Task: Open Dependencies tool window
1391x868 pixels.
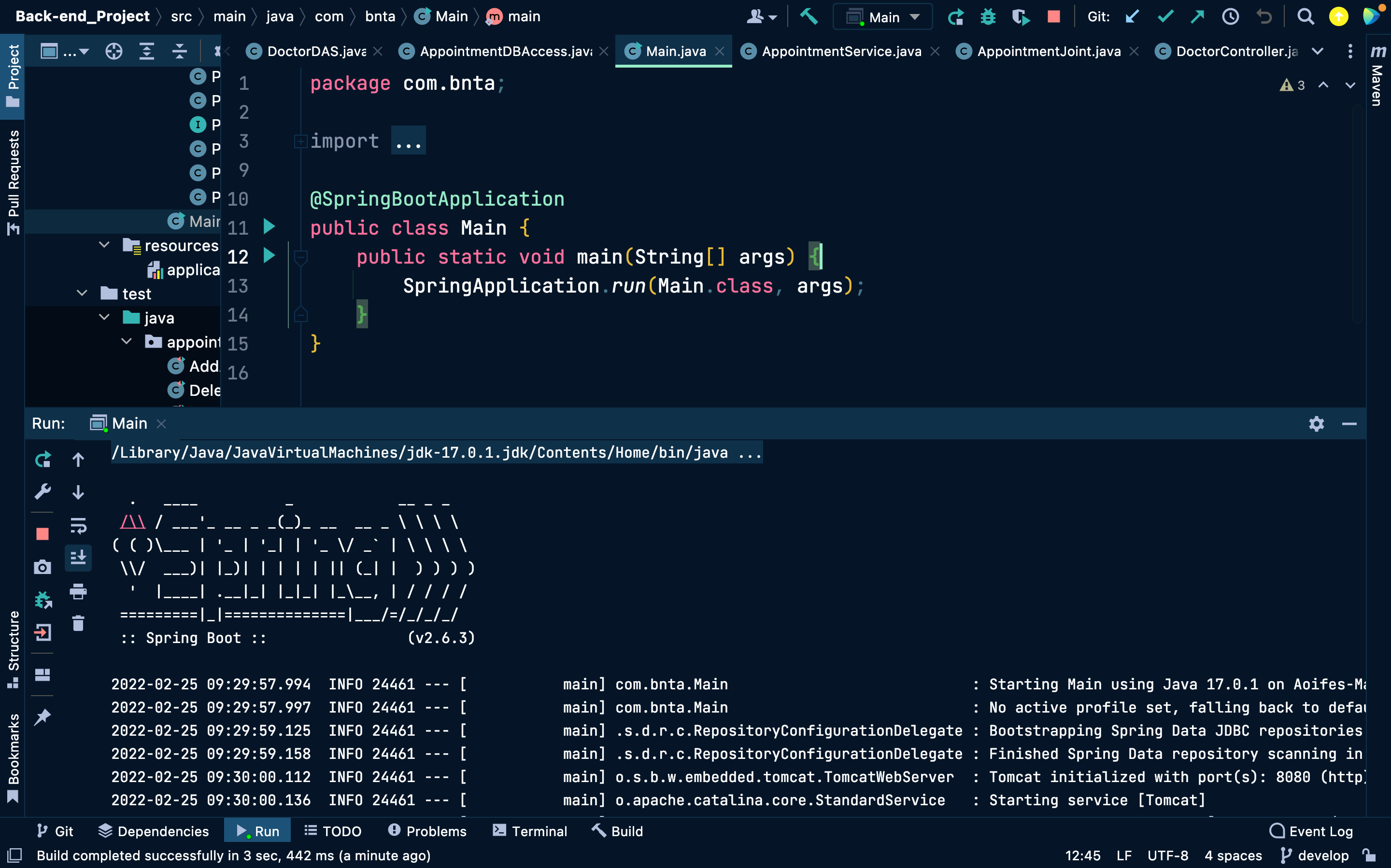Action: point(153,831)
